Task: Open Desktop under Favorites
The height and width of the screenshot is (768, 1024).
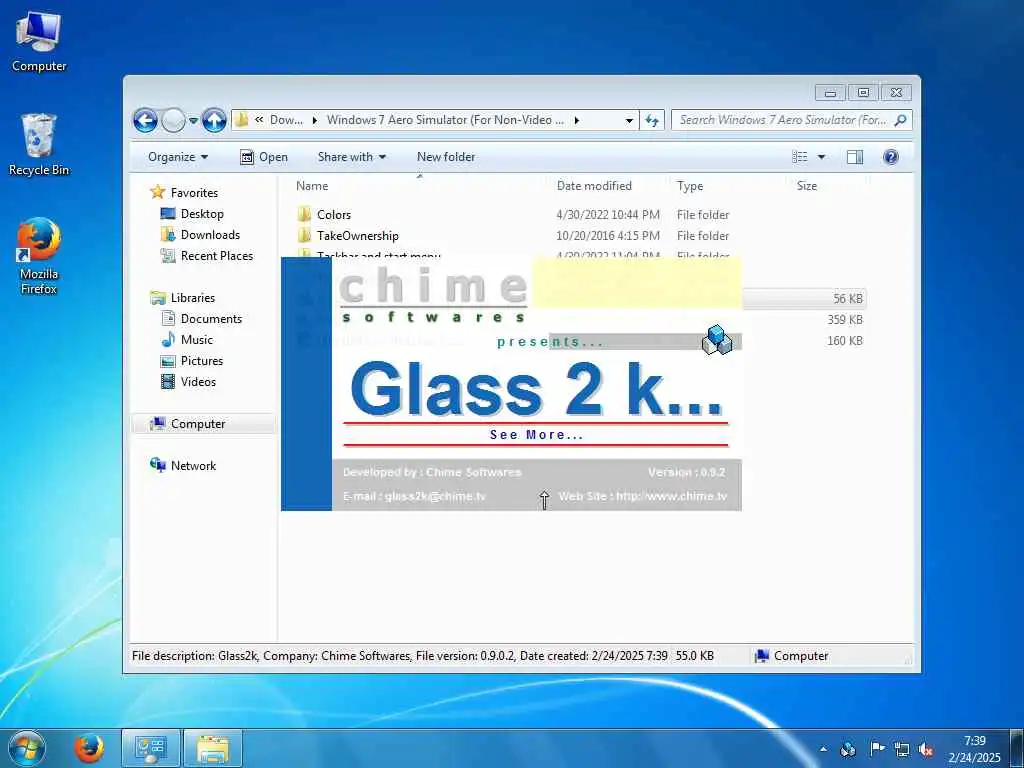Action: (202, 214)
